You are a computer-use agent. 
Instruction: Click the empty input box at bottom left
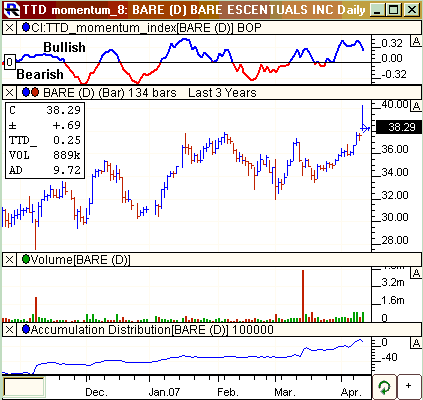click(23, 387)
